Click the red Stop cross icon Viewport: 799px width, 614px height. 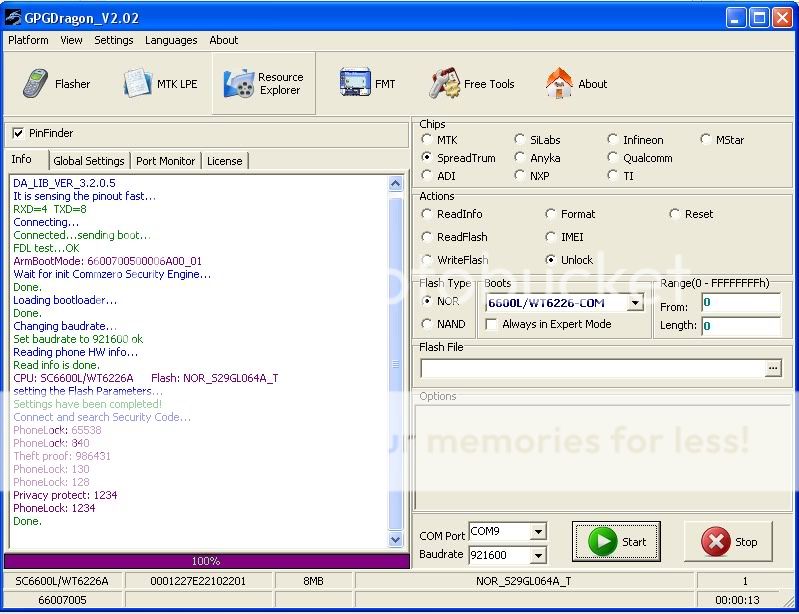pyautogui.click(x=715, y=542)
